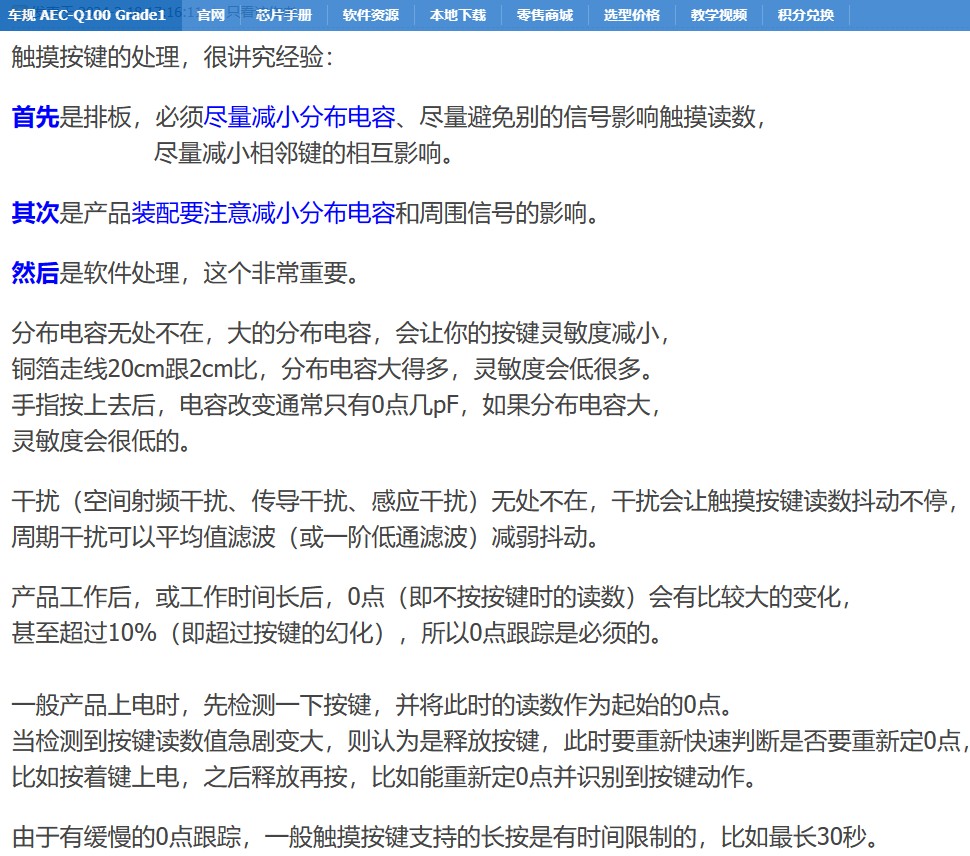Image resolution: width=970 pixels, height=856 pixels.
Task: Click the line starting 由于有缓慢的0点跟踪
Action: (x=445, y=837)
